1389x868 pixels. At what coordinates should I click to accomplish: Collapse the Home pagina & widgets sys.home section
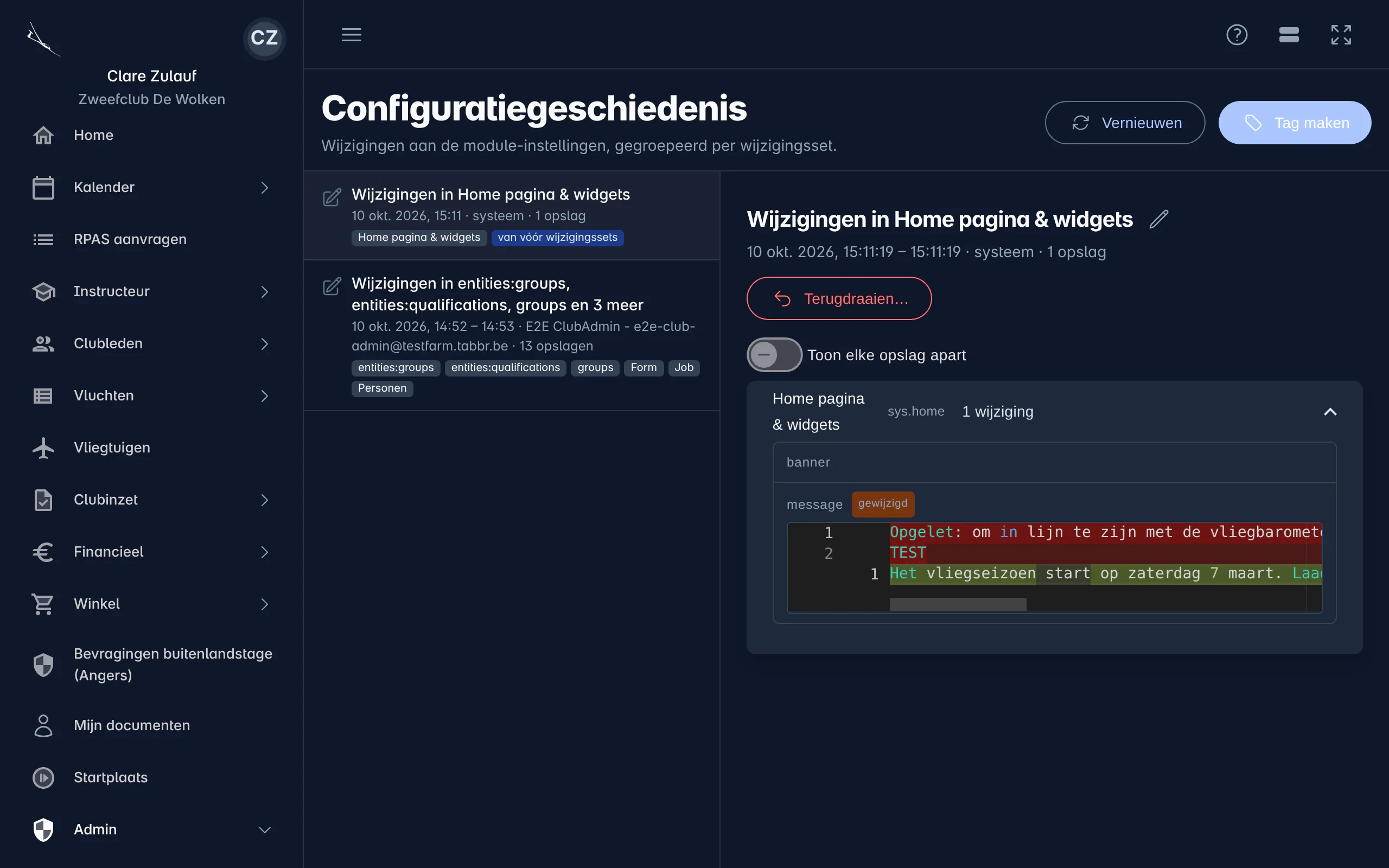tap(1330, 412)
